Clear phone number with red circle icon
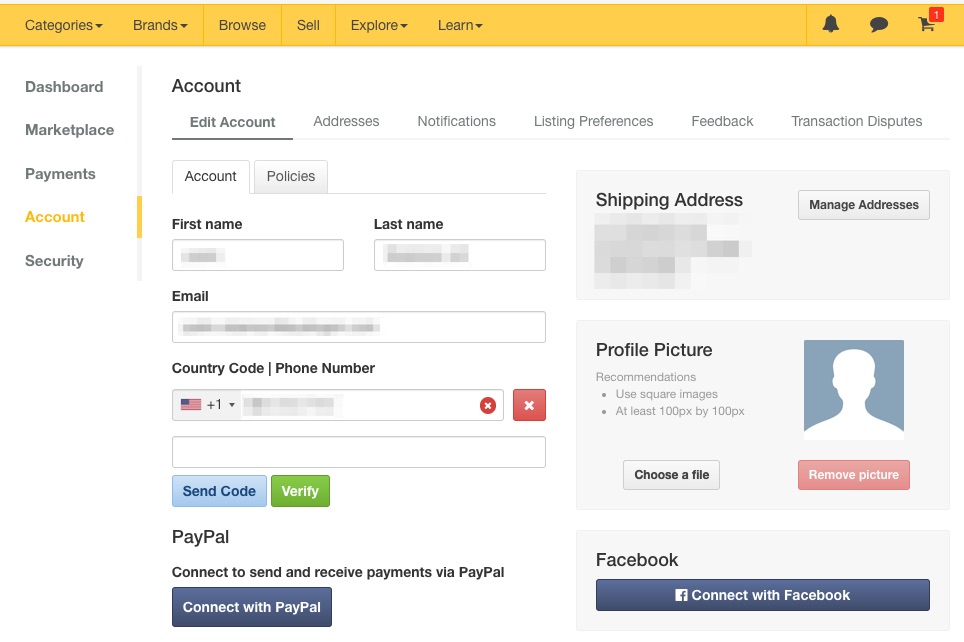This screenshot has width=964, height=642. click(x=488, y=405)
